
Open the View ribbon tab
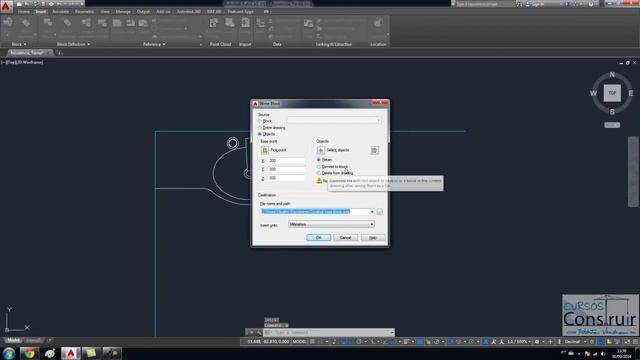(105, 12)
